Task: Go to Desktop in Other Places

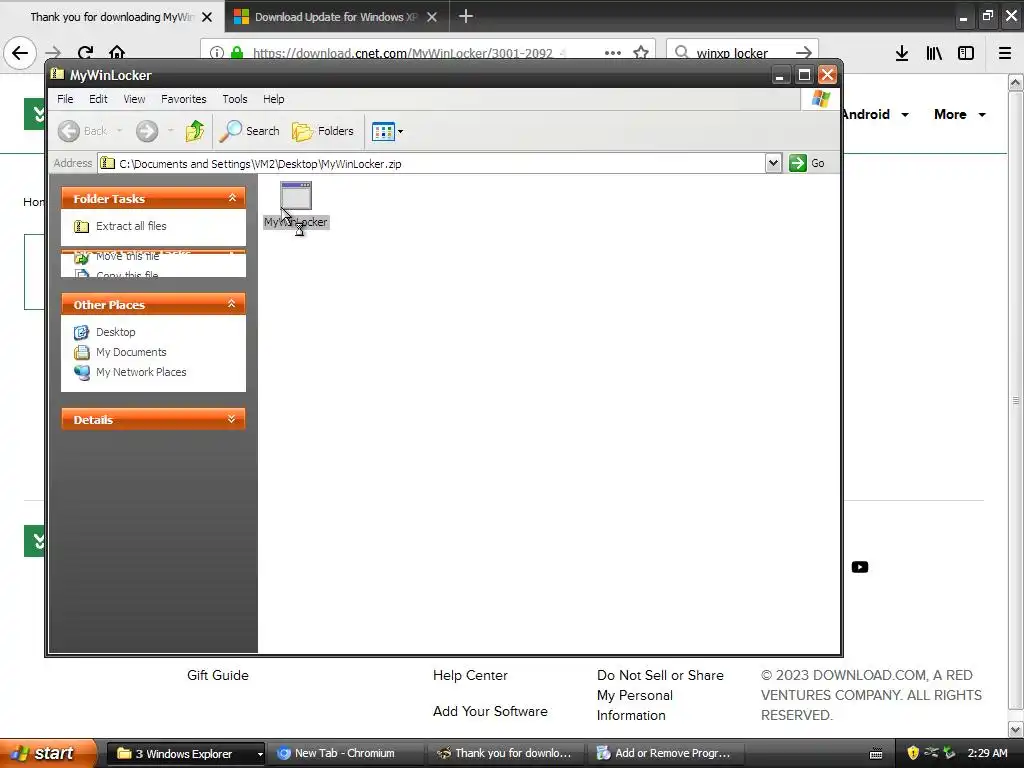Action: pos(116,332)
